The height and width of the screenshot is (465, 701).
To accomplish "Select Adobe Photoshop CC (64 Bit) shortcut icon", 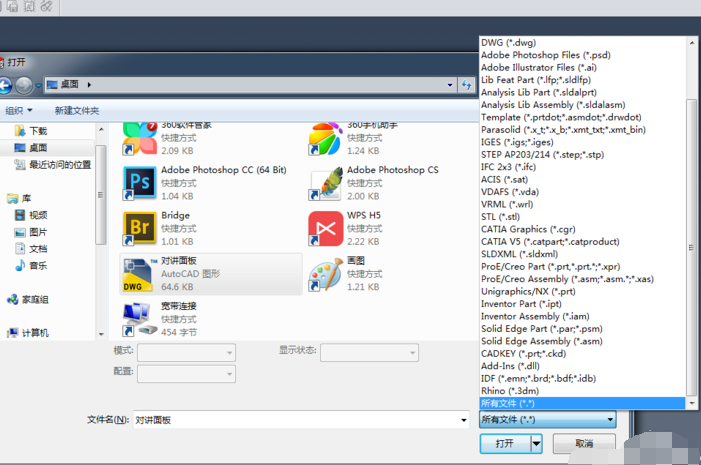I will pyautogui.click(x=139, y=182).
